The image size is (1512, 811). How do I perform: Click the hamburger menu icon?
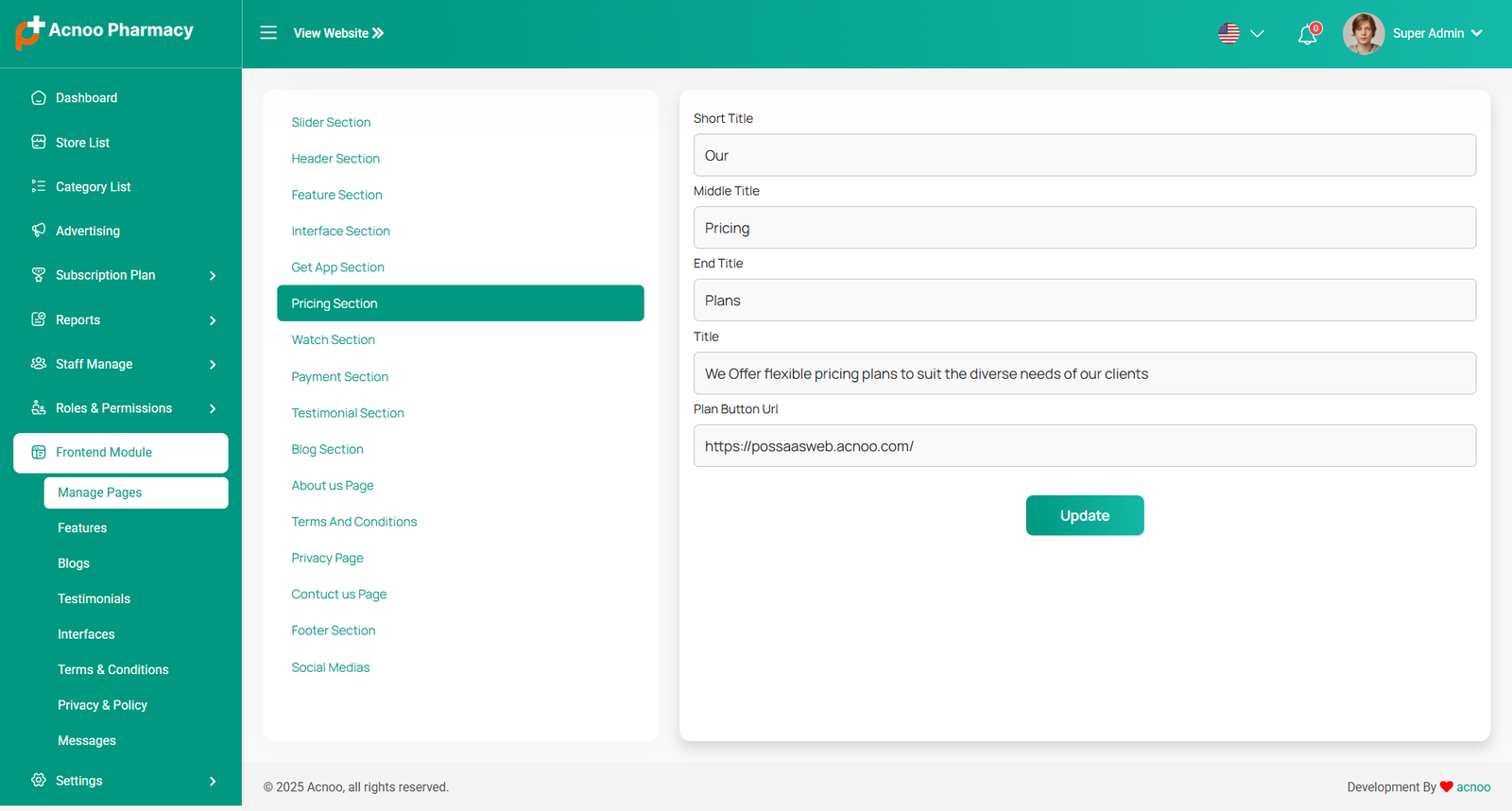[x=268, y=33]
